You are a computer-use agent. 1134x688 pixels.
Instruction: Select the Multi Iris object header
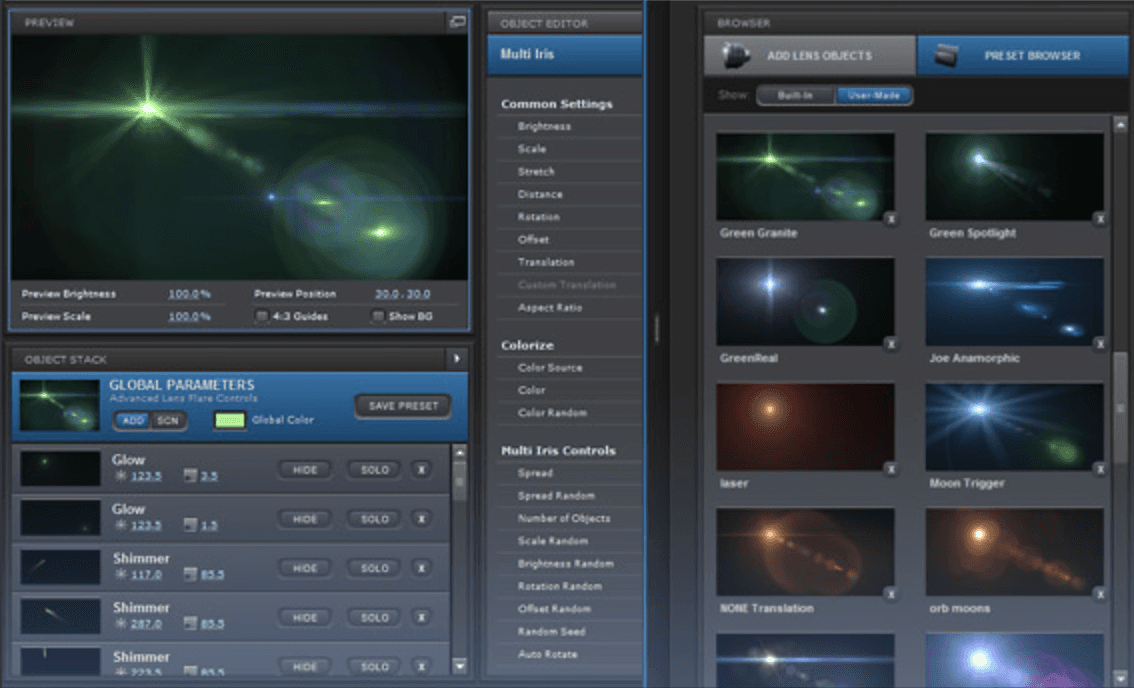565,54
